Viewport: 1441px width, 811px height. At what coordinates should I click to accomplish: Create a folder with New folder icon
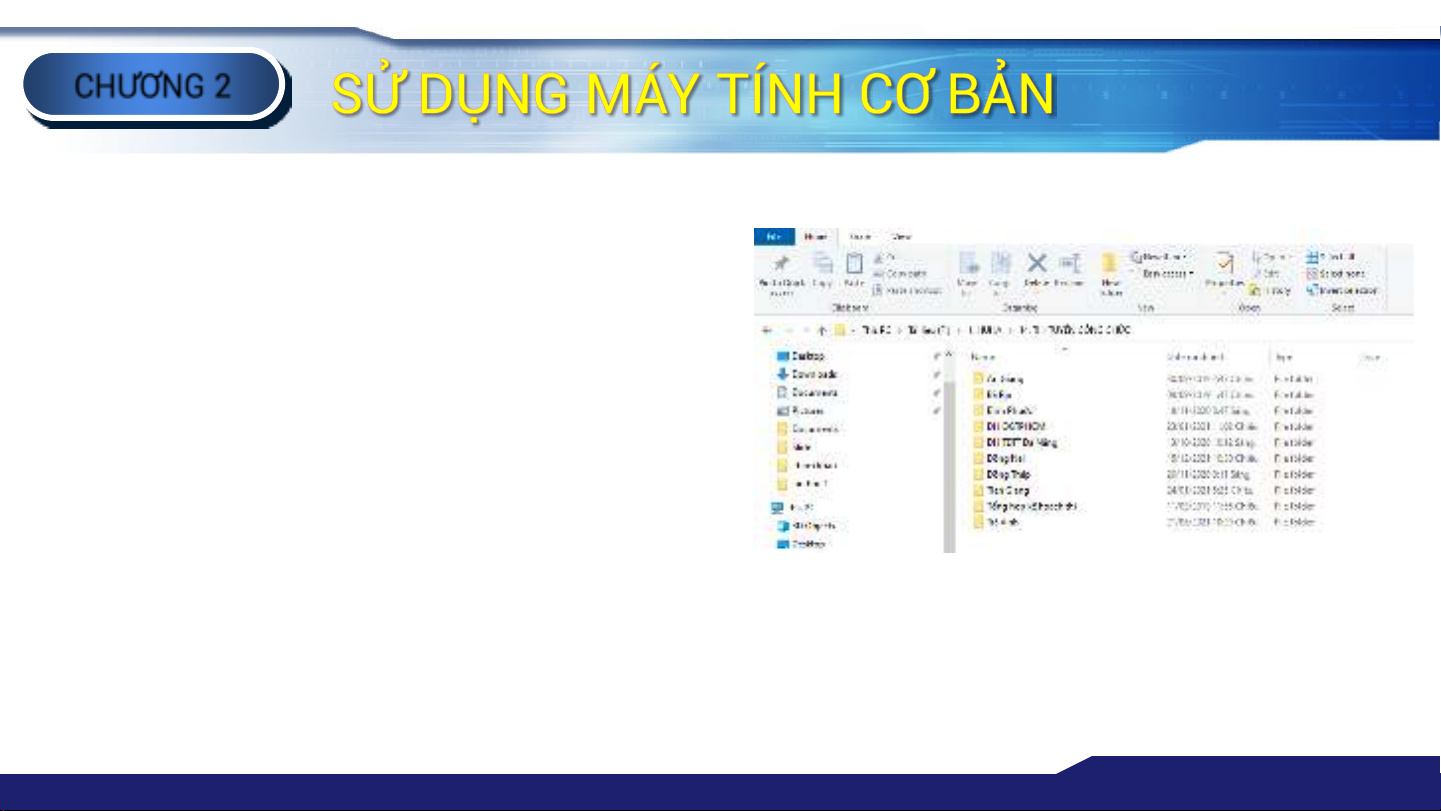[1110, 264]
